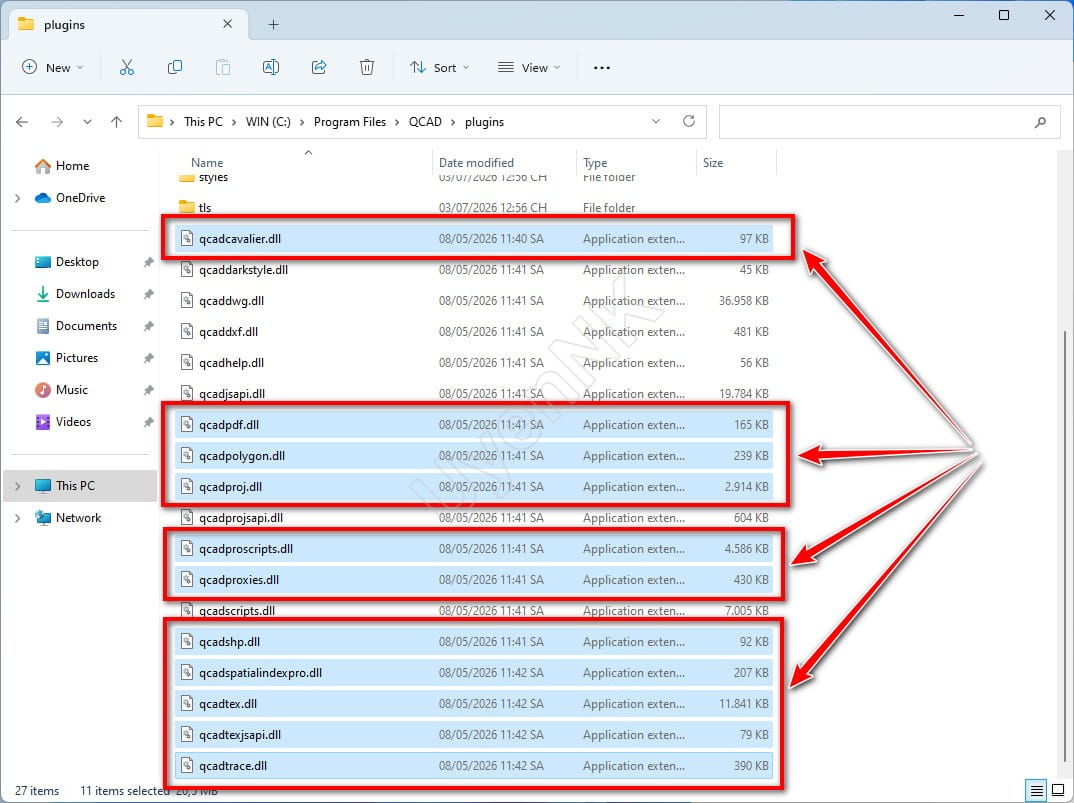Switch to large thumbnails view icon
This screenshot has width=1074, height=803.
click(1058, 790)
